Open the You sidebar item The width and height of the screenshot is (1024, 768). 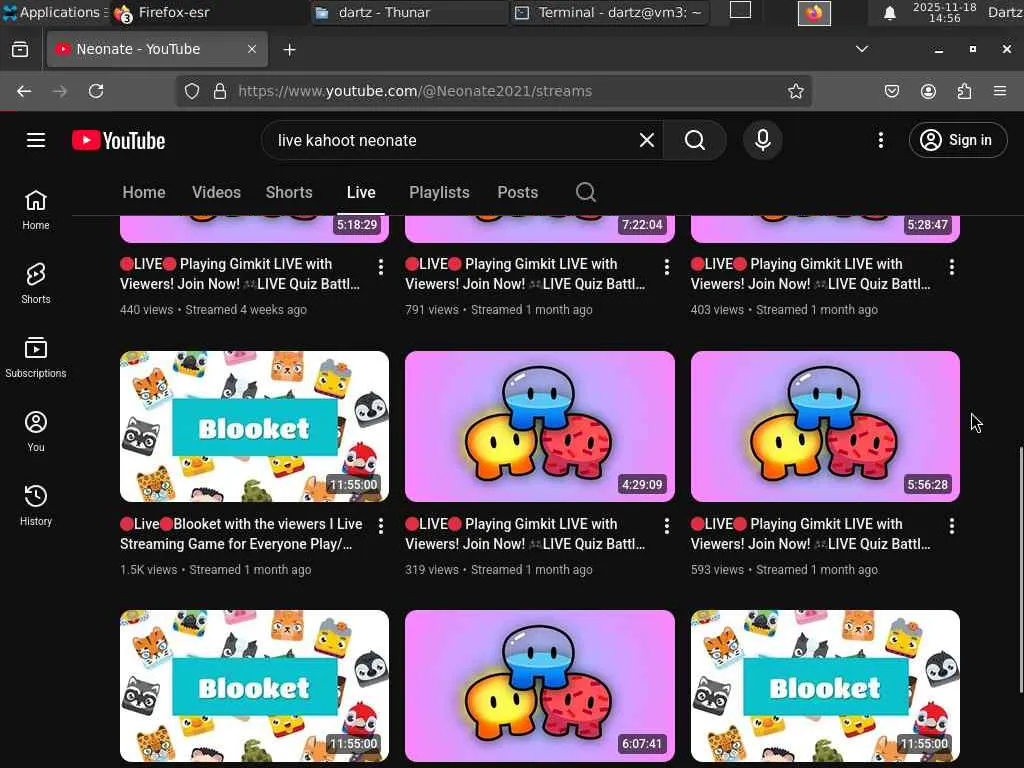(36, 431)
